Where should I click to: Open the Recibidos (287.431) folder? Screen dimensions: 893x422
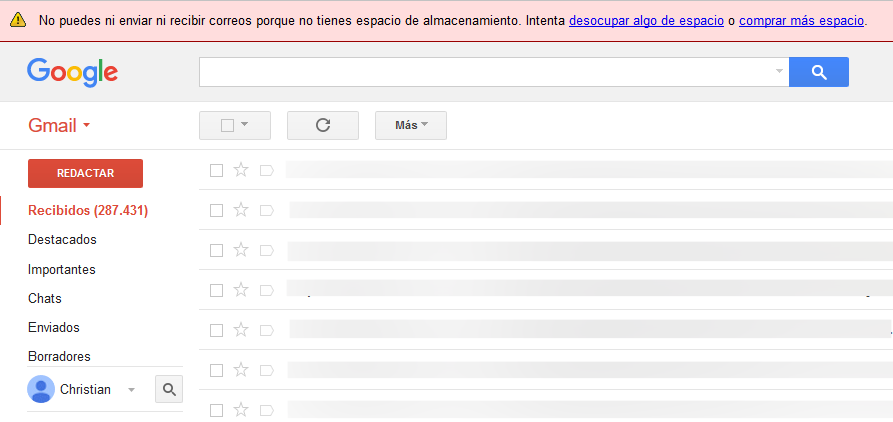[x=88, y=211]
